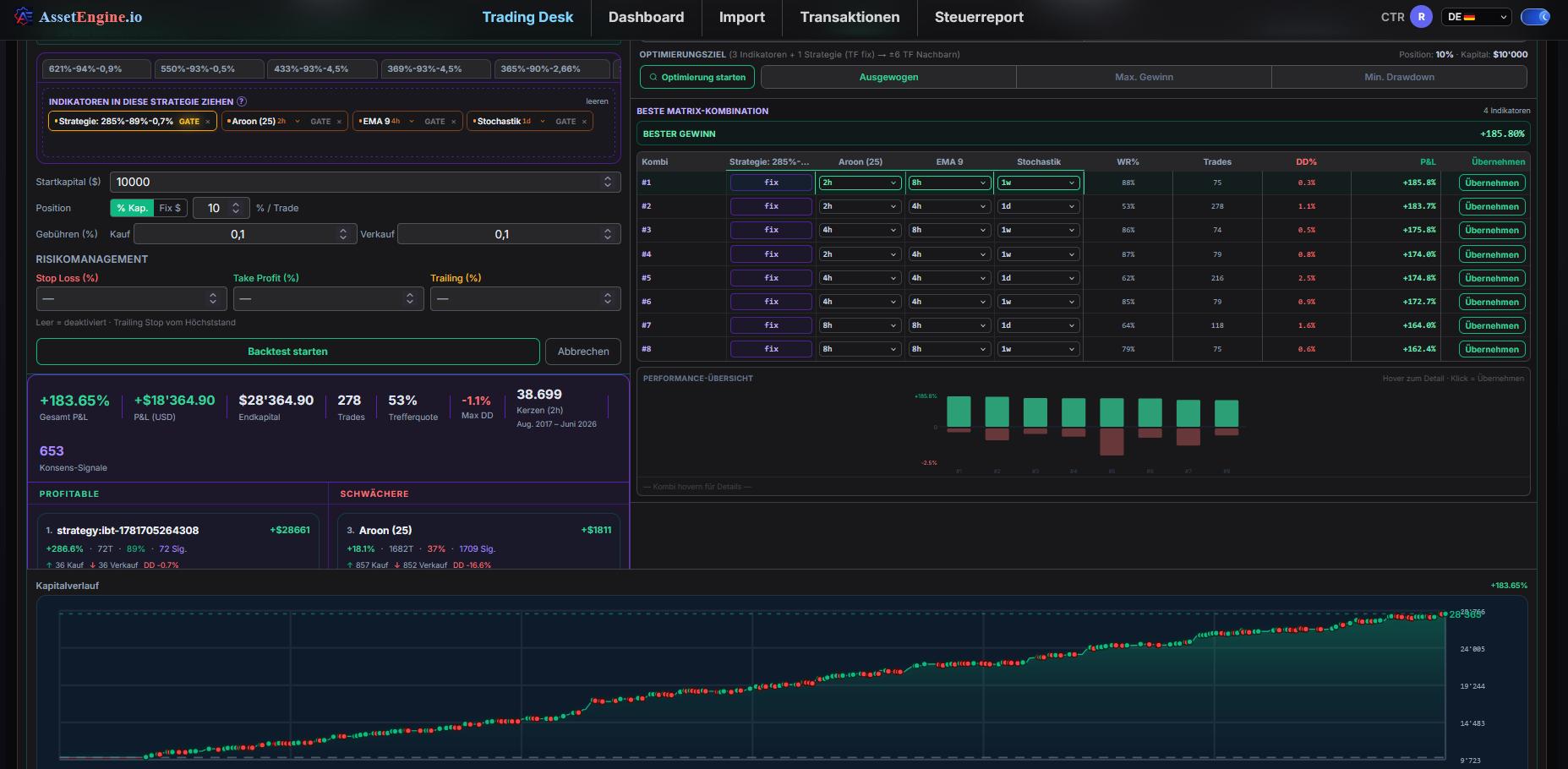1568x769 pixels.
Task: Select the Ausgewogen optimization goal
Action: coord(888,77)
